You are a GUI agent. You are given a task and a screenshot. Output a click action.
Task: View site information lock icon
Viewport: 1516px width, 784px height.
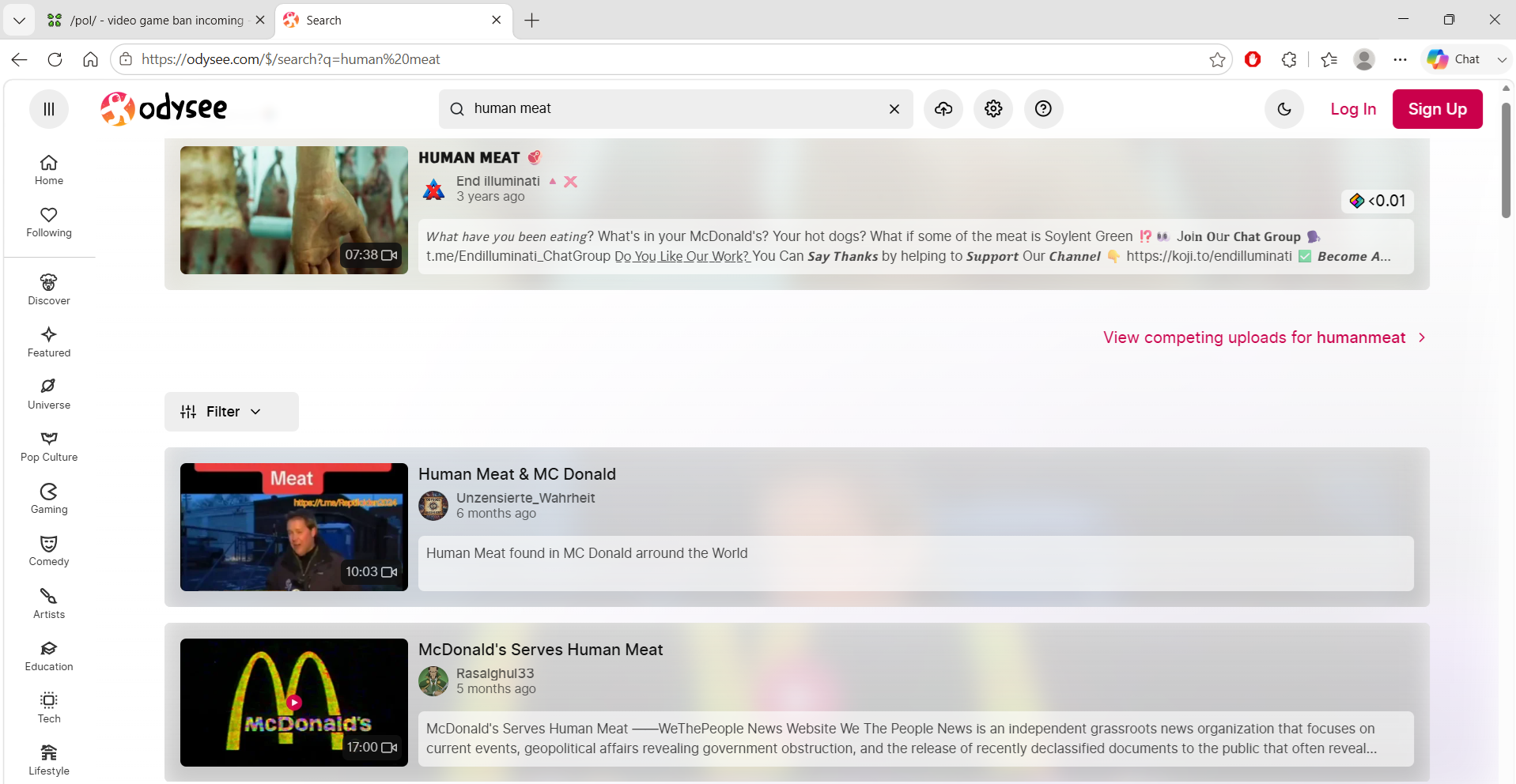point(126,59)
